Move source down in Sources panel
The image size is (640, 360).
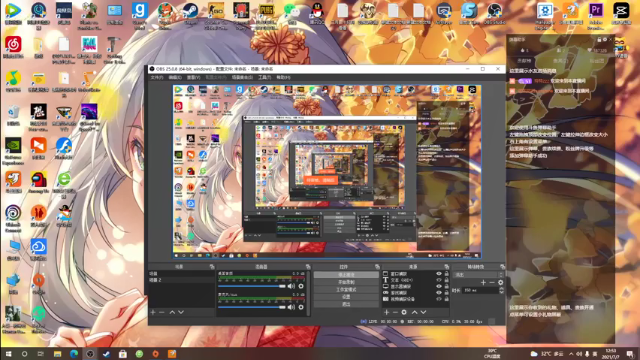424,312
